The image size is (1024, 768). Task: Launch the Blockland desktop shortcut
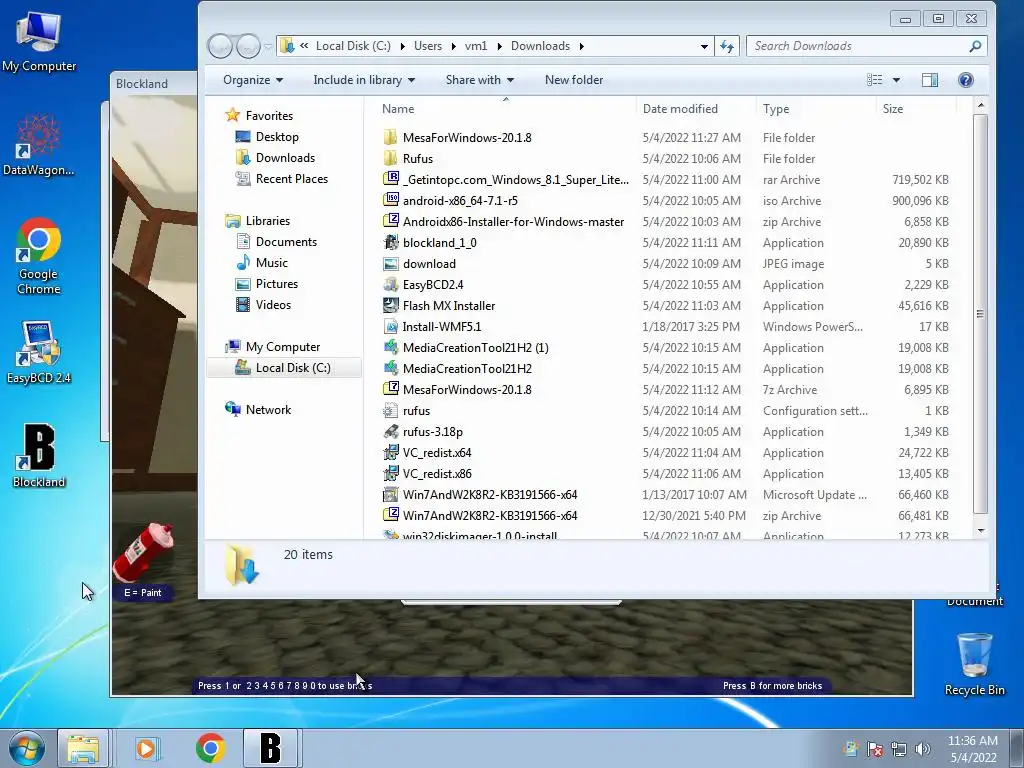pyautogui.click(x=39, y=456)
